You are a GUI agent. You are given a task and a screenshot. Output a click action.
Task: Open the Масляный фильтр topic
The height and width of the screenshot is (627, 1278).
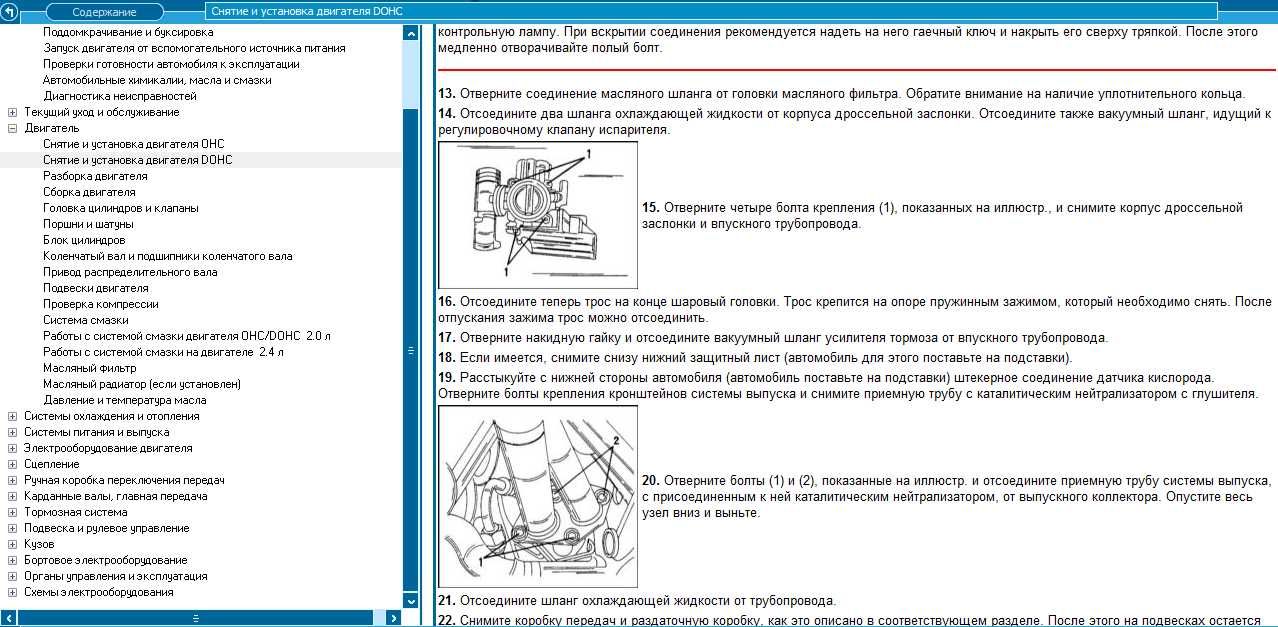[89, 368]
